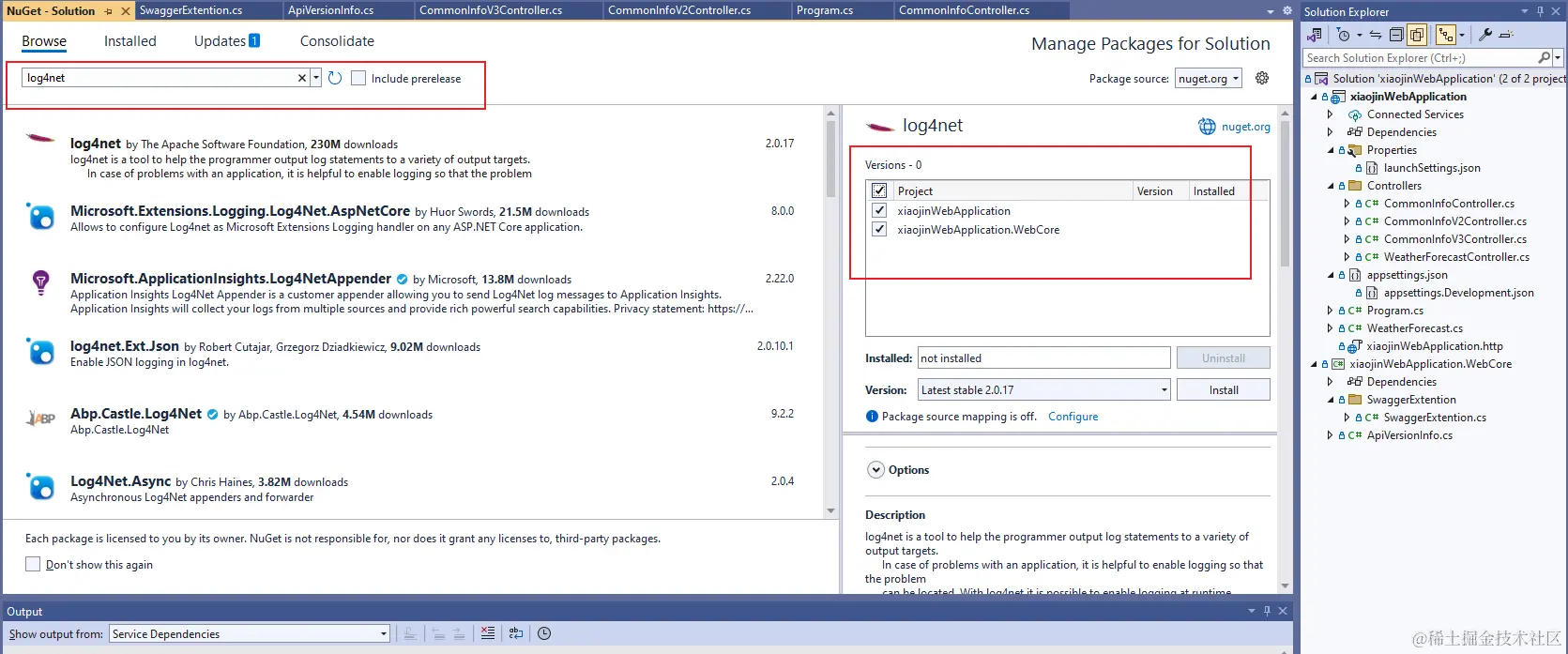
Task: Toggle the file nesting view icon
Action: (x=1446, y=35)
